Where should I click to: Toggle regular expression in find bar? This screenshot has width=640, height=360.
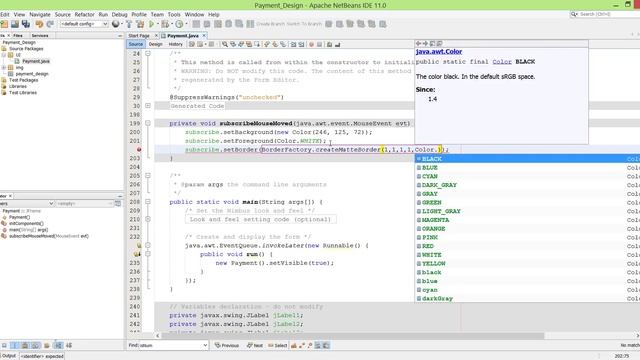coord(310,345)
